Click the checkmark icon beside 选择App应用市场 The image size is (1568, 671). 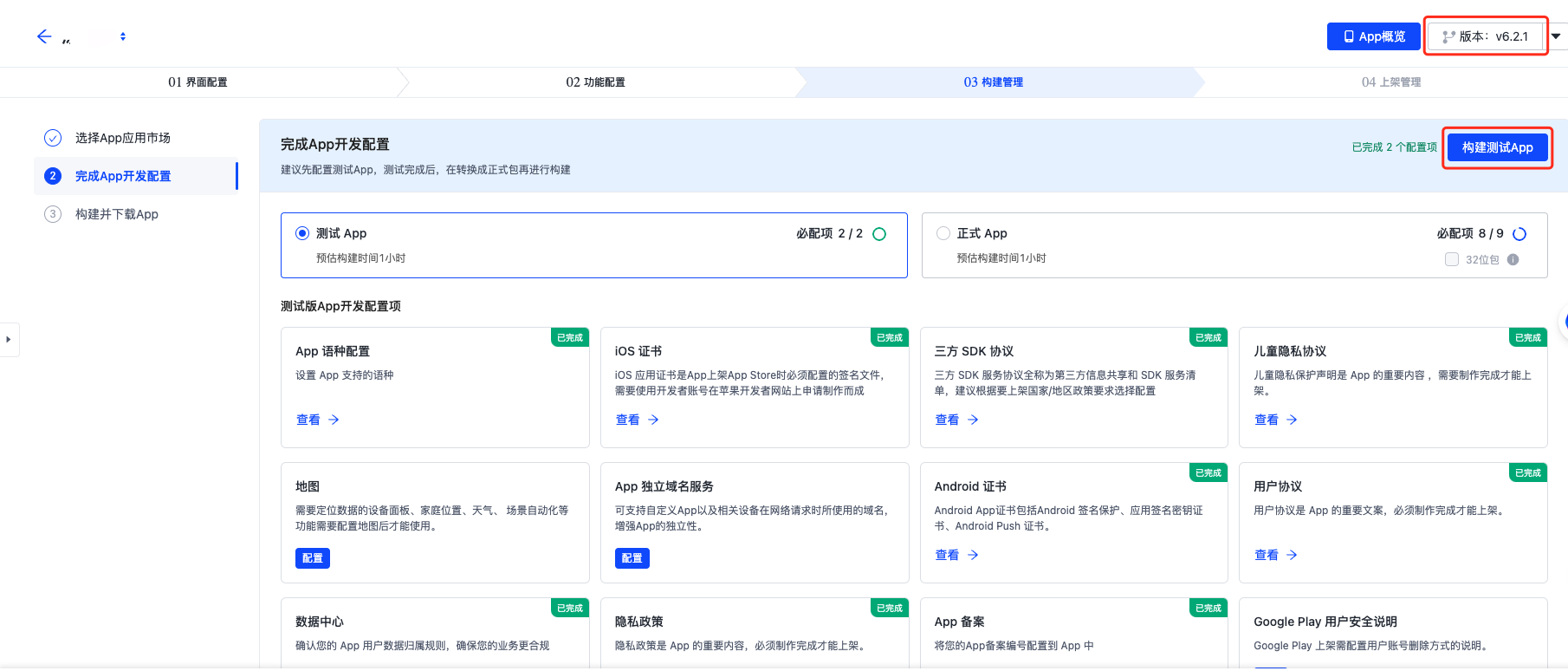(53, 138)
